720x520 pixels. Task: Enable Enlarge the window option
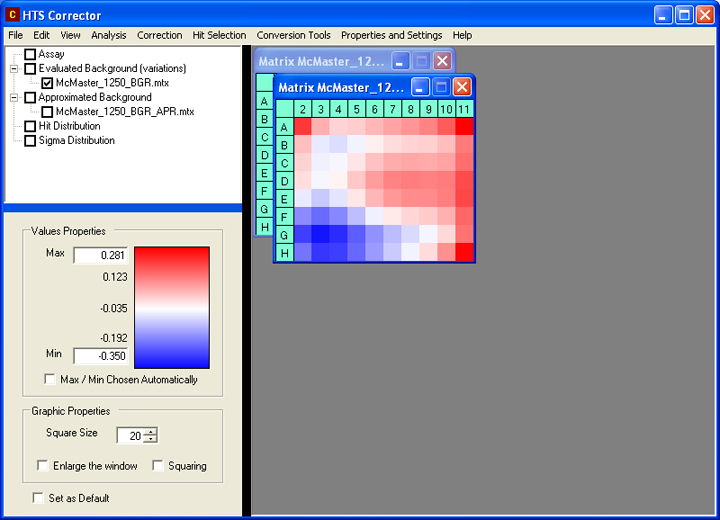click(42, 465)
